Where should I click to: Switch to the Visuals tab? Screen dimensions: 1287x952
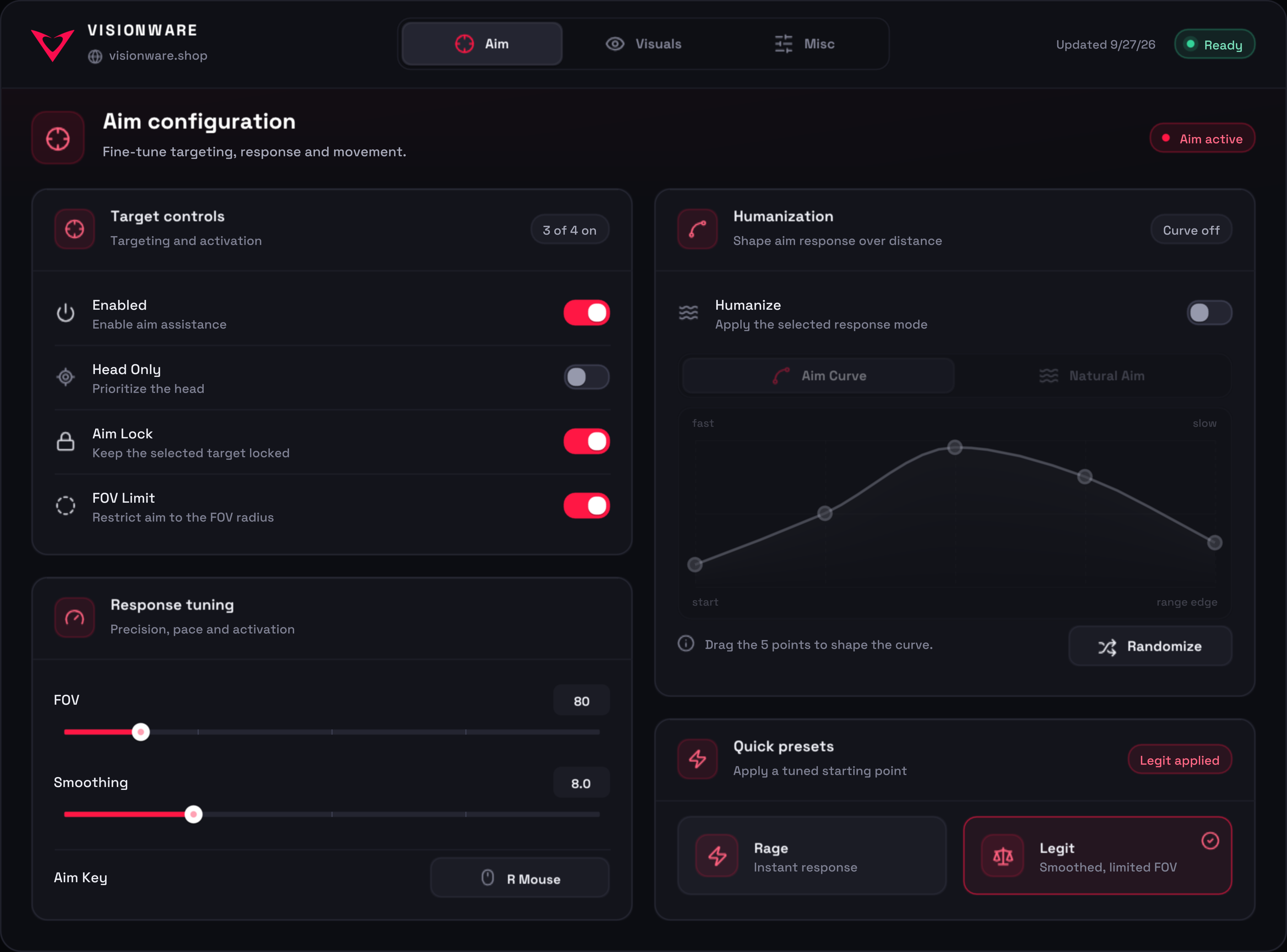(643, 44)
